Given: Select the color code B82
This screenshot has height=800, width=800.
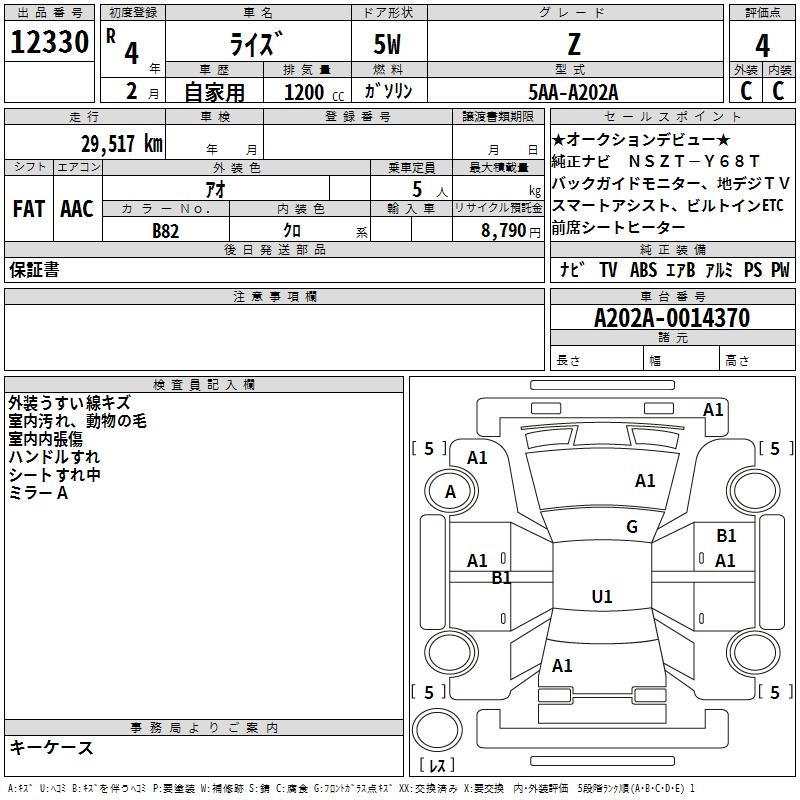Looking at the screenshot, I should coord(166,230).
